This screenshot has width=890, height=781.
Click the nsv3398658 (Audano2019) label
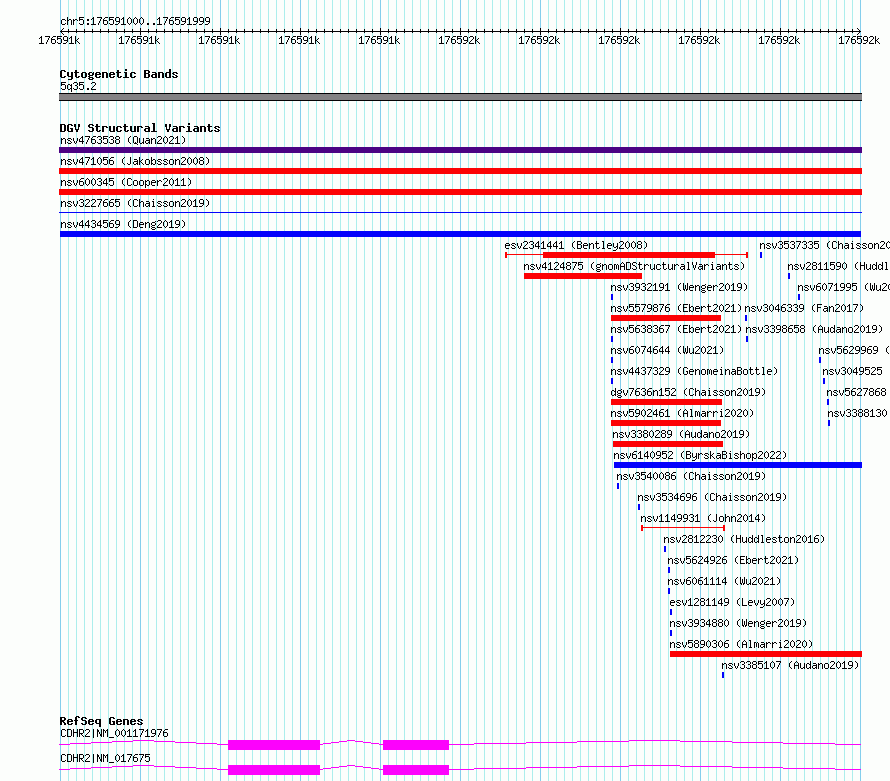(x=815, y=329)
